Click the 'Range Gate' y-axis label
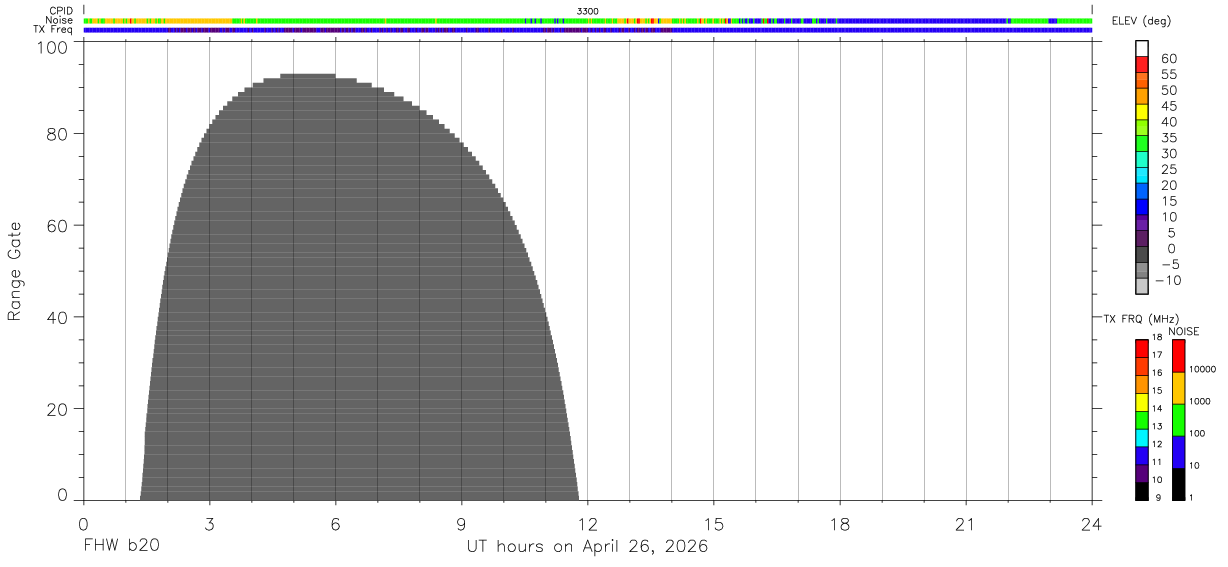Screen dimensions: 1228x567 pyautogui.click(x=15, y=272)
